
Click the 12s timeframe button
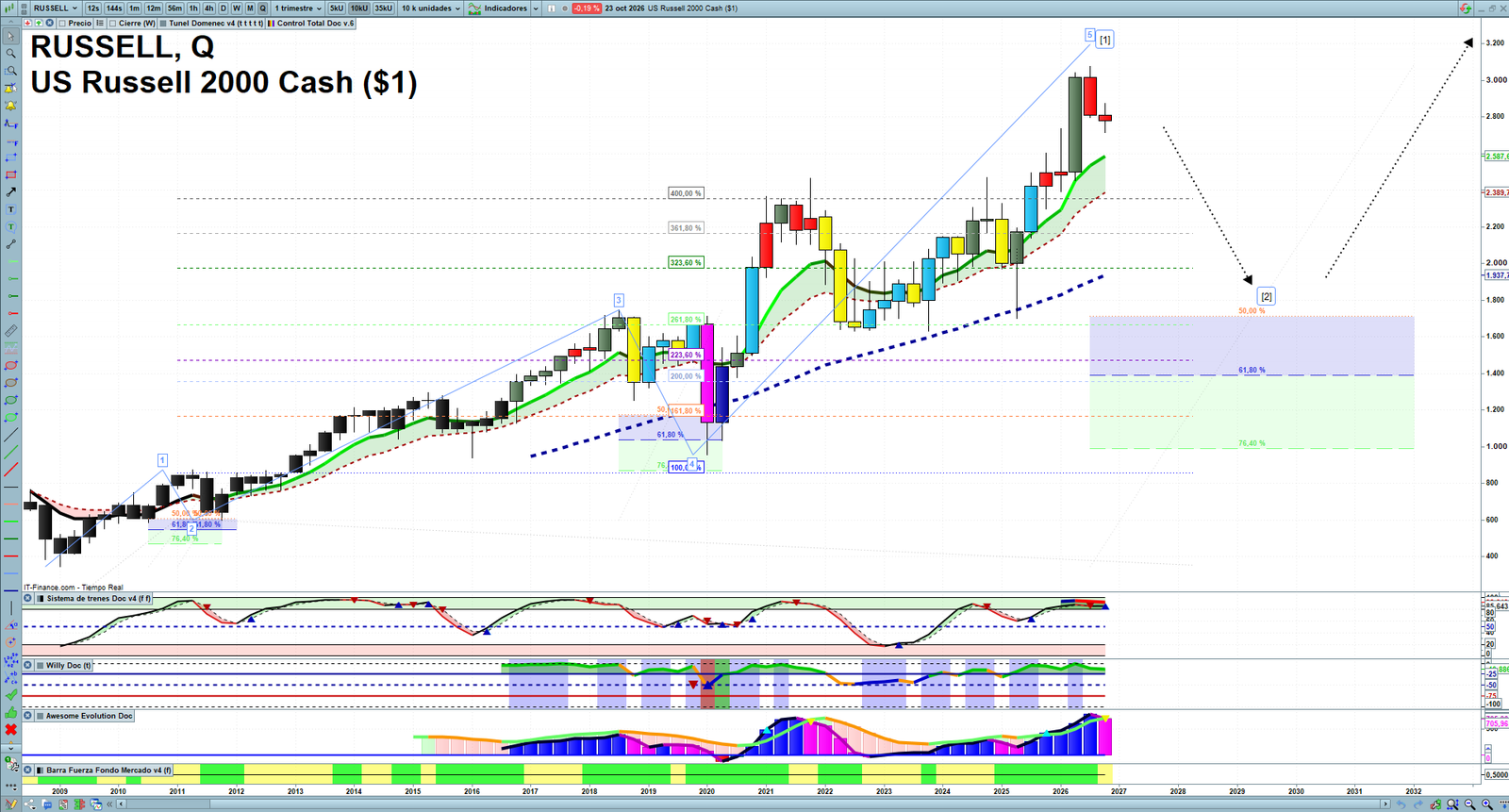click(x=93, y=8)
